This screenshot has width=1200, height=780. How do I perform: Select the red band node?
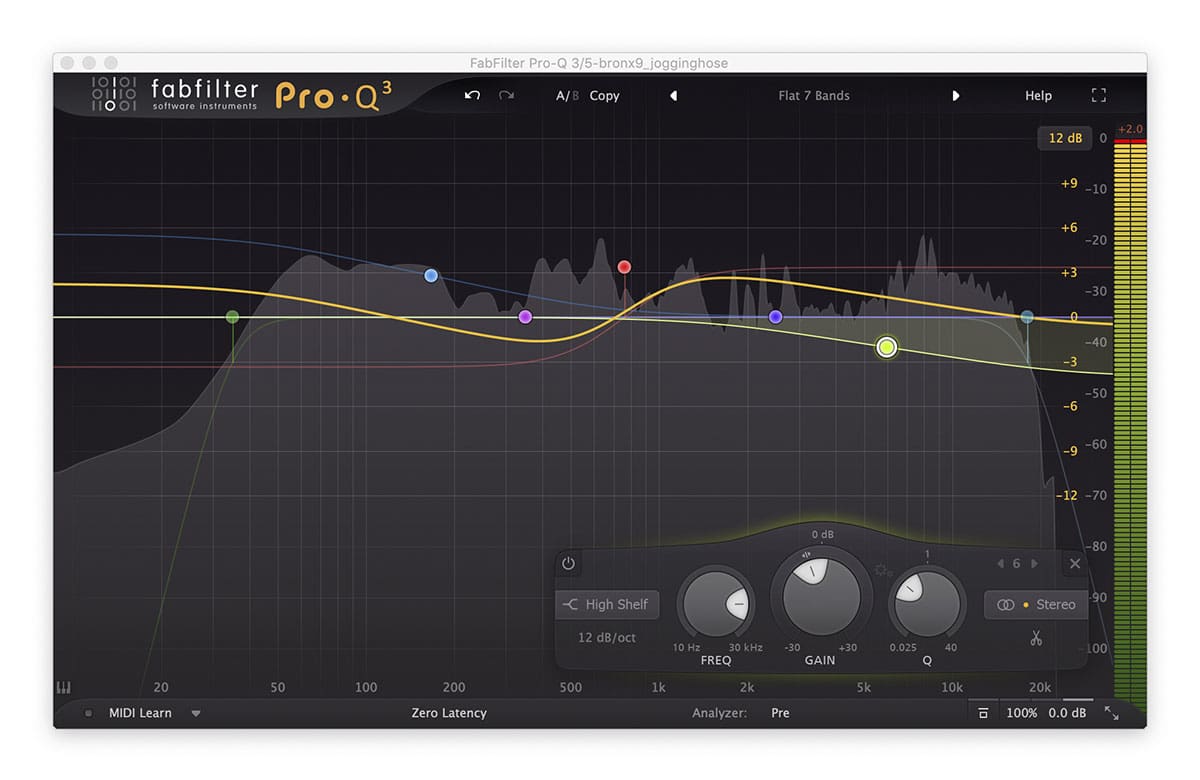[x=624, y=267]
